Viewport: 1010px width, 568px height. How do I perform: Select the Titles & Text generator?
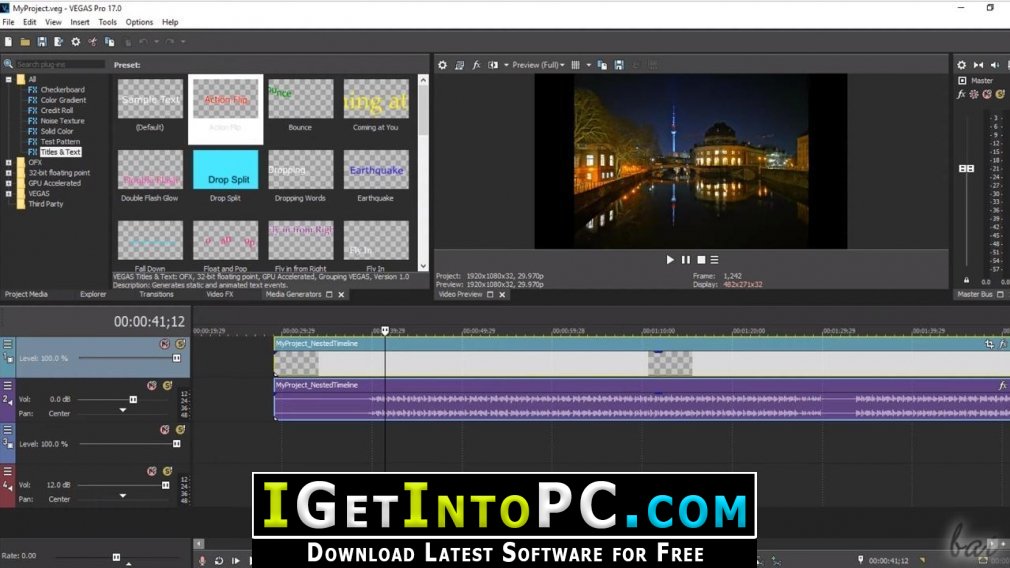click(x=61, y=152)
